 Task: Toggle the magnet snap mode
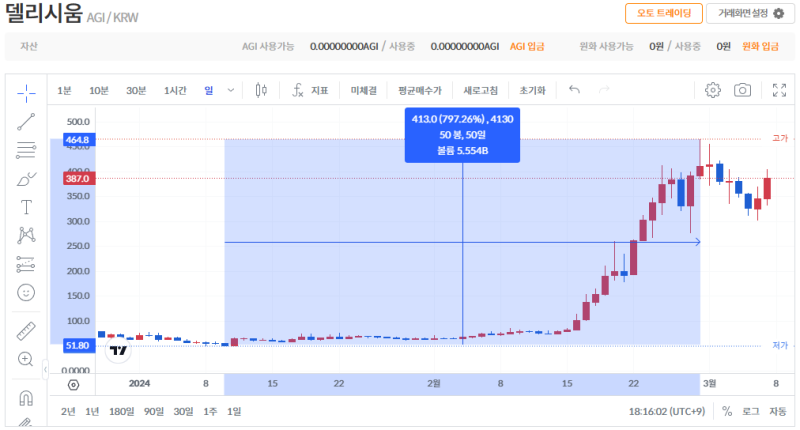(26, 398)
